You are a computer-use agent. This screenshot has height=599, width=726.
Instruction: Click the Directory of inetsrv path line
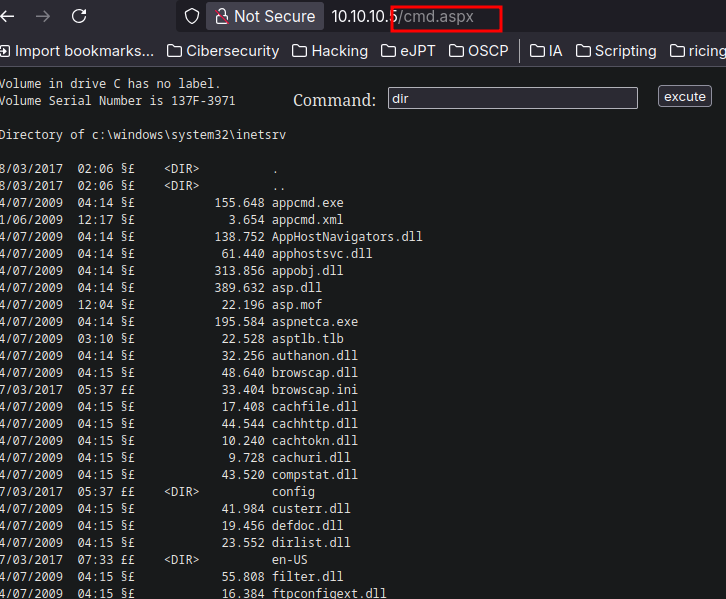[x=143, y=135]
